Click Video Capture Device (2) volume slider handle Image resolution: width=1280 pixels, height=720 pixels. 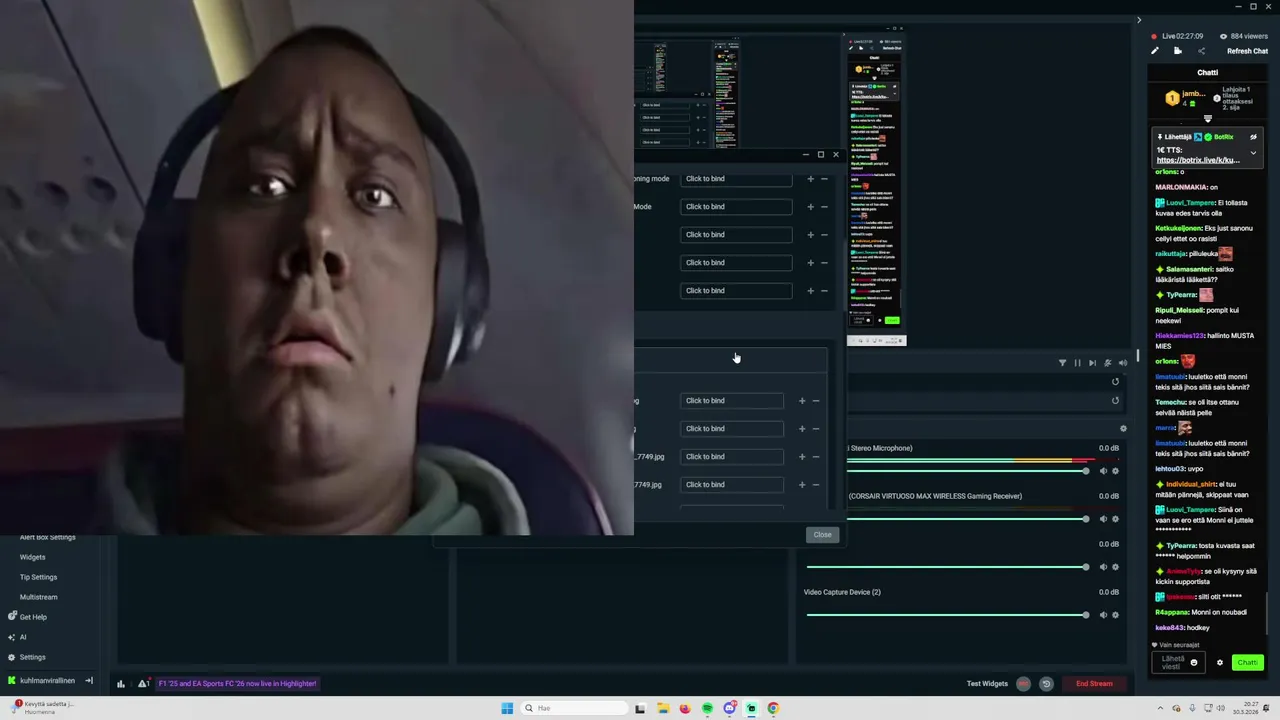[x=1085, y=615]
